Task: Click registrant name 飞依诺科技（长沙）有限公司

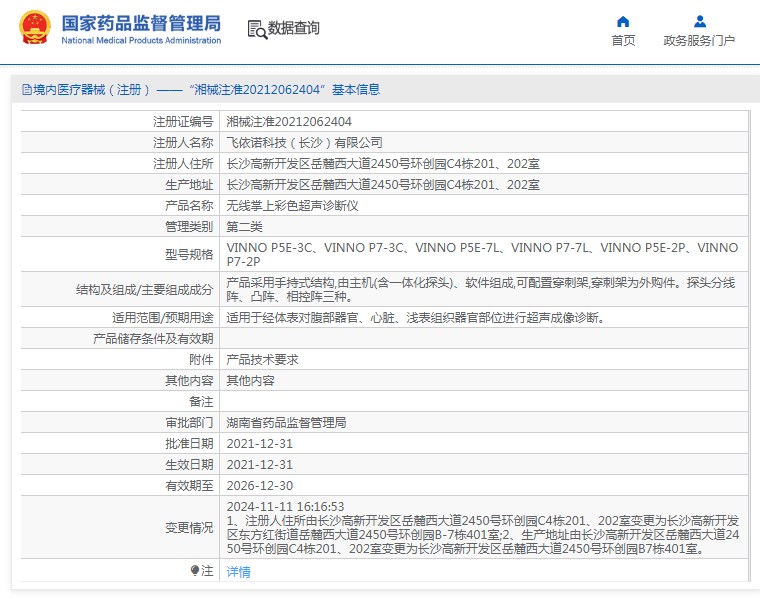Action: [x=304, y=143]
